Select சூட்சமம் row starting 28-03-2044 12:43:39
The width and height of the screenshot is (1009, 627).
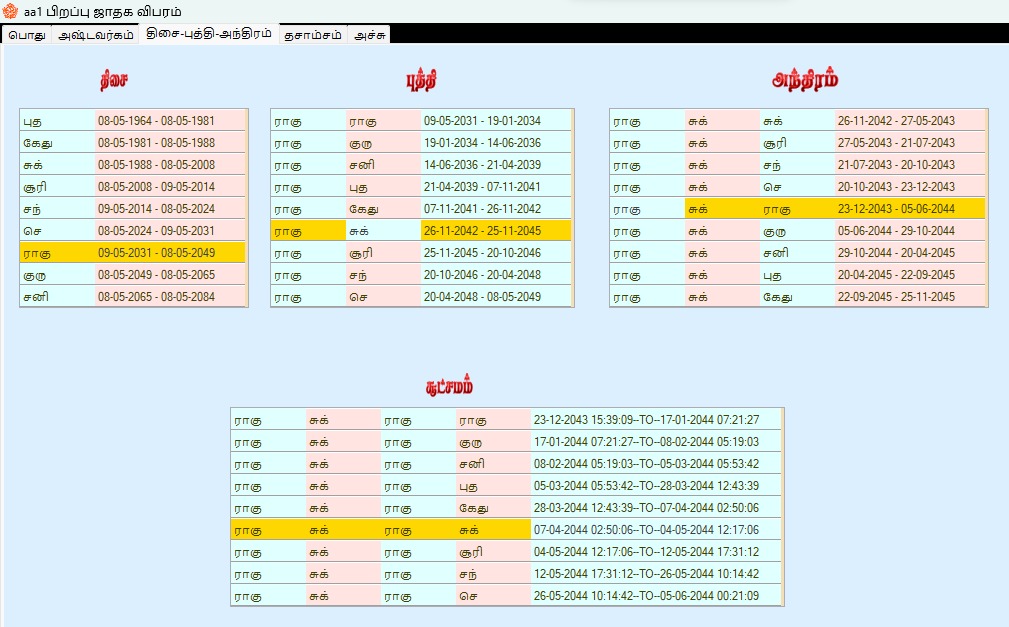506,508
